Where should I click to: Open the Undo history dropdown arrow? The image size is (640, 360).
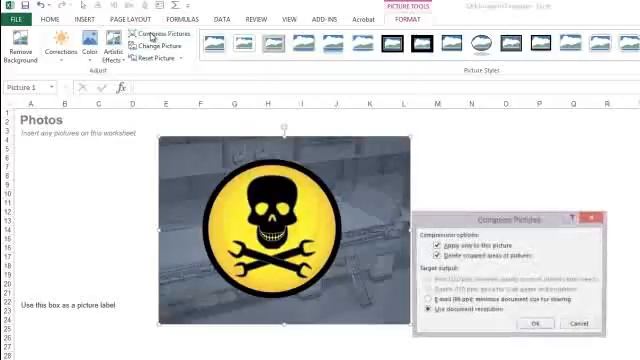(x=49, y=5)
